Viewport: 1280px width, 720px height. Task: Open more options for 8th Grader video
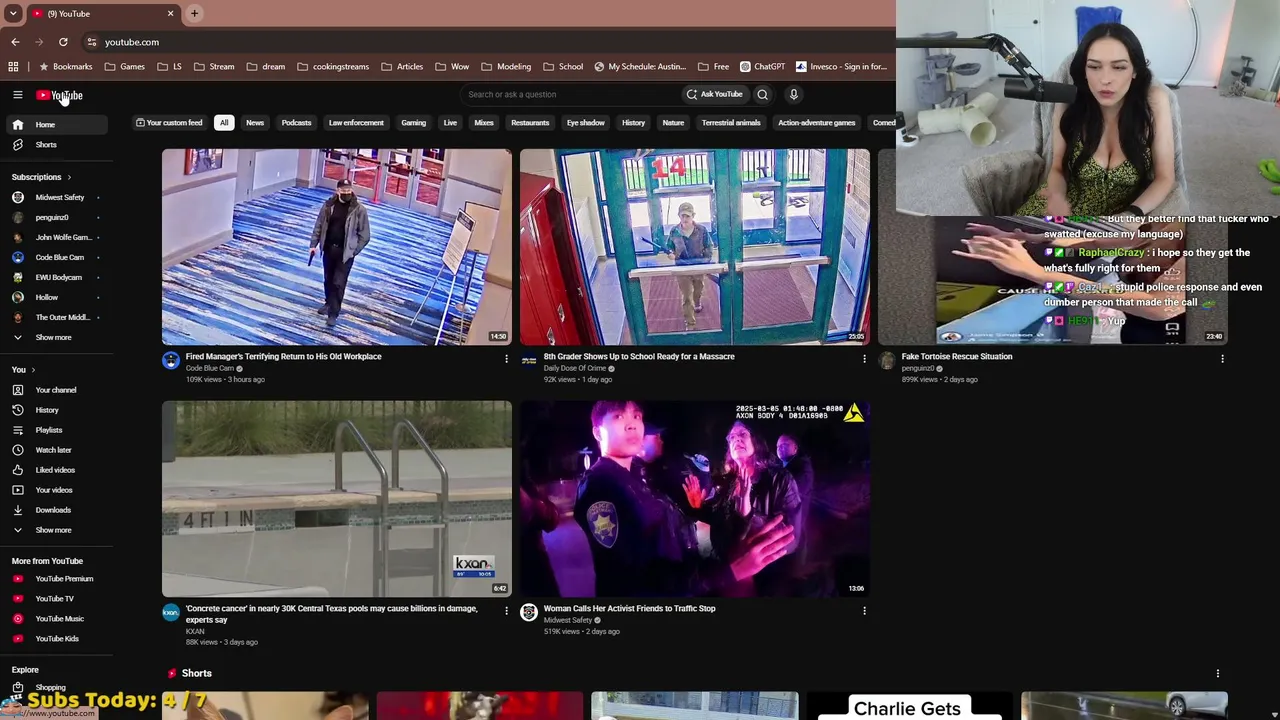(x=864, y=358)
